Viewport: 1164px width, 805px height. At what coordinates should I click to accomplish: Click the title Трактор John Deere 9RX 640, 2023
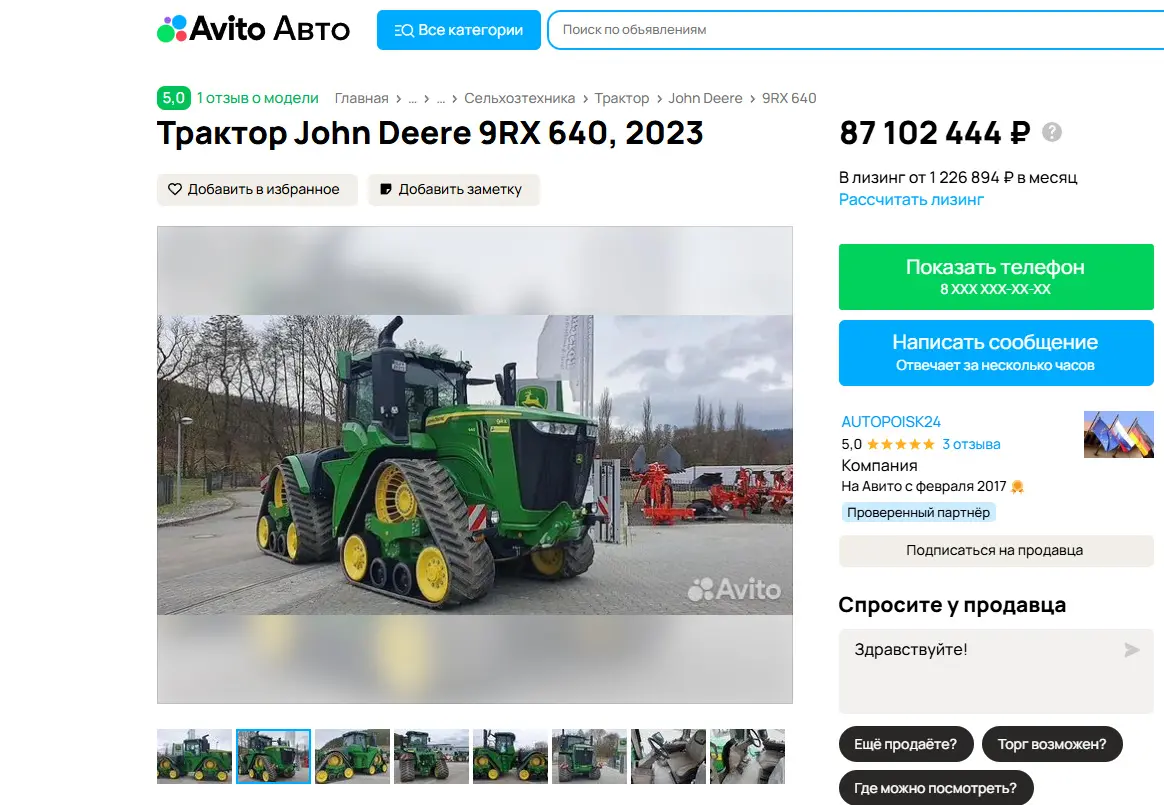pos(430,133)
